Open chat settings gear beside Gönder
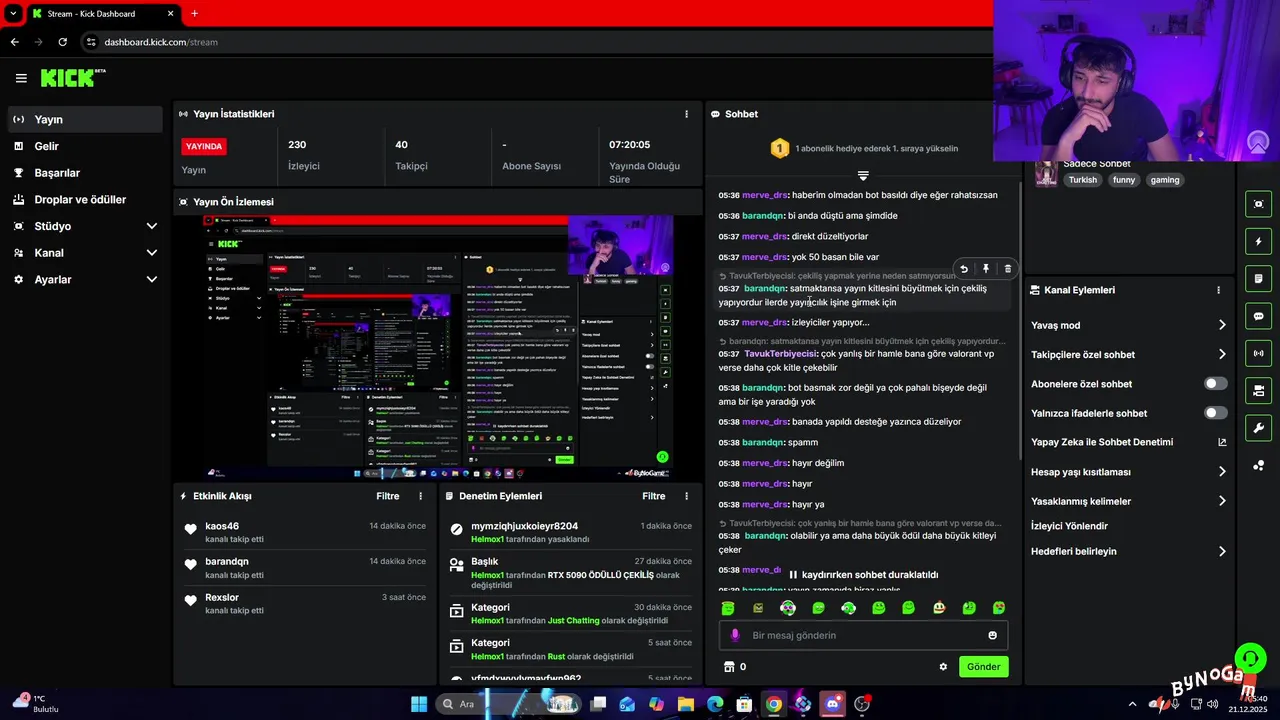This screenshot has width=1280, height=720. (942, 667)
